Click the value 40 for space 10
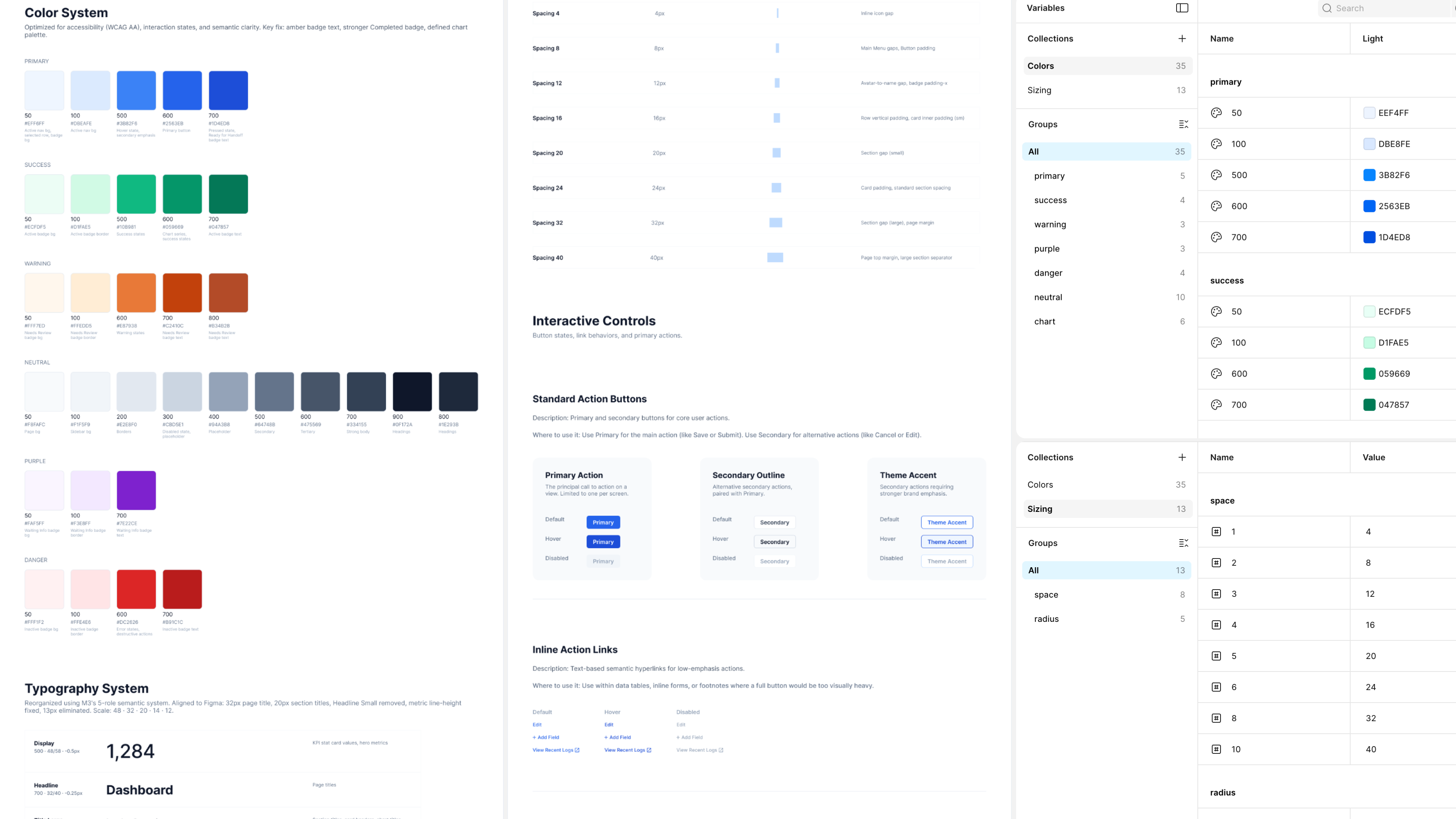The image size is (1456, 819). click(1371, 750)
